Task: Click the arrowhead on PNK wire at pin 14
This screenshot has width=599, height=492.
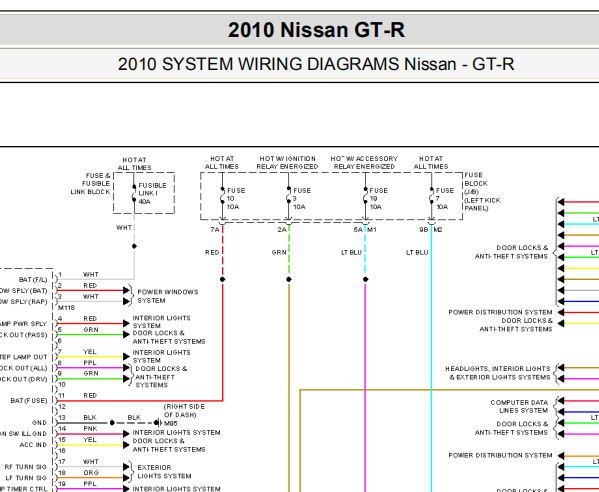Action: [126, 434]
